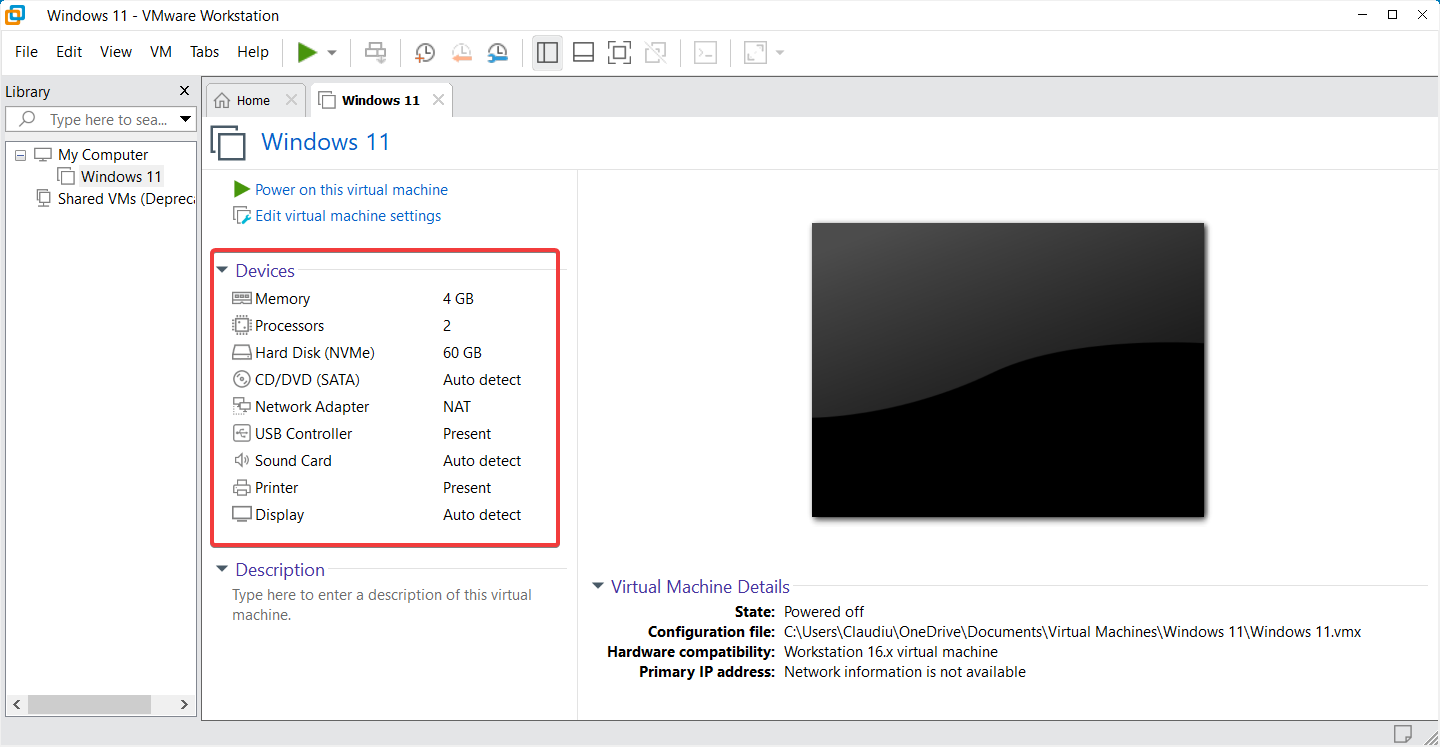Click Send Ctrl+Alt+Del toolbar icon
The width and height of the screenshot is (1440, 747).
(x=376, y=52)
